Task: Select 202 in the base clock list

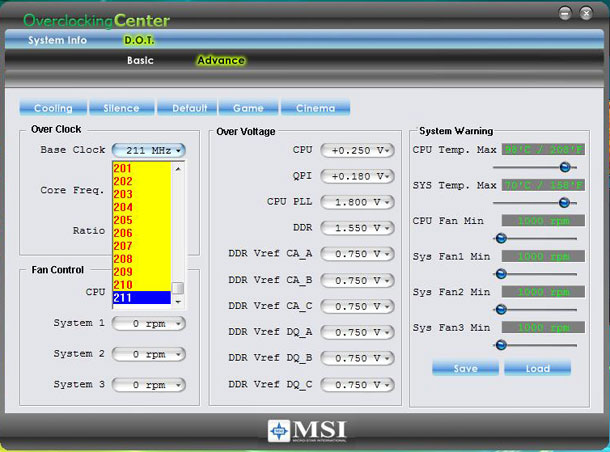Action: click(x=142, y=181)
